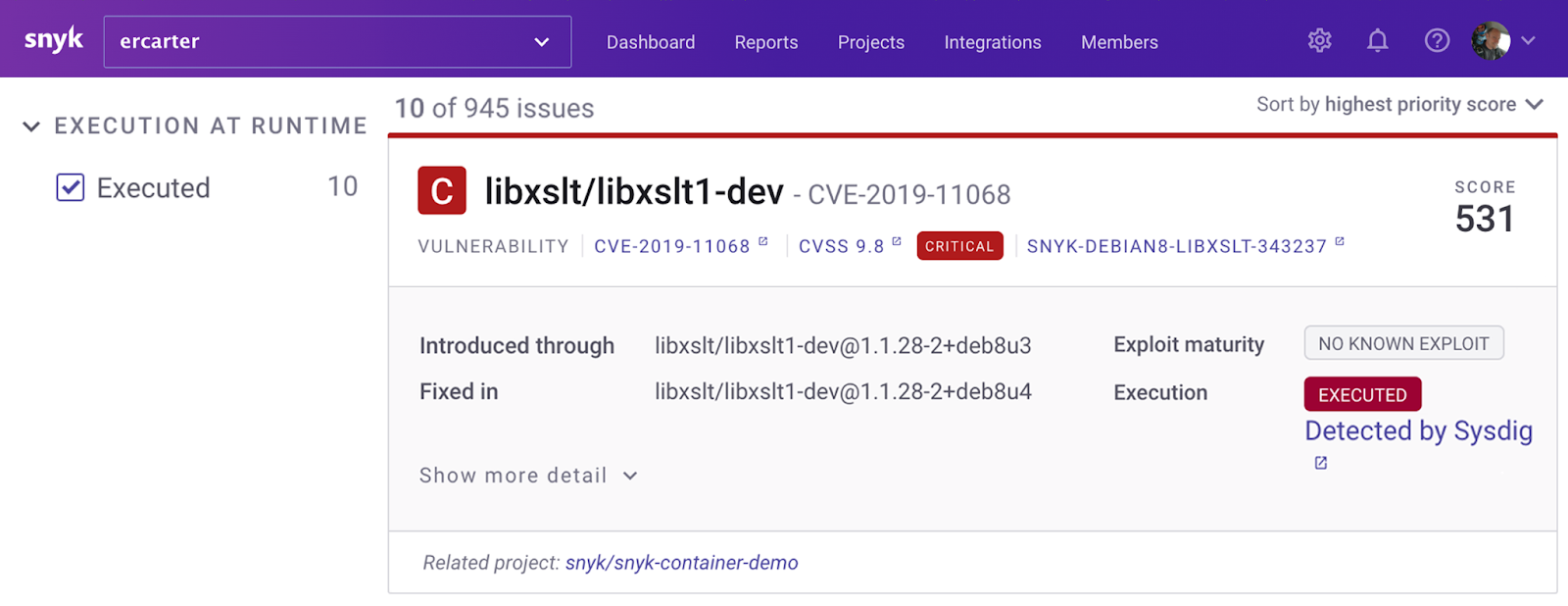Open the Projects tab
Viewport: 1568px width, 606px height.
871,42
